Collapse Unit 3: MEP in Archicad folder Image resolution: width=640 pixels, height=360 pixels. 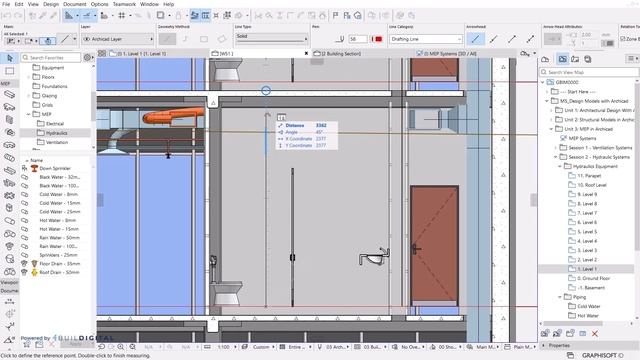coord(551,129)
